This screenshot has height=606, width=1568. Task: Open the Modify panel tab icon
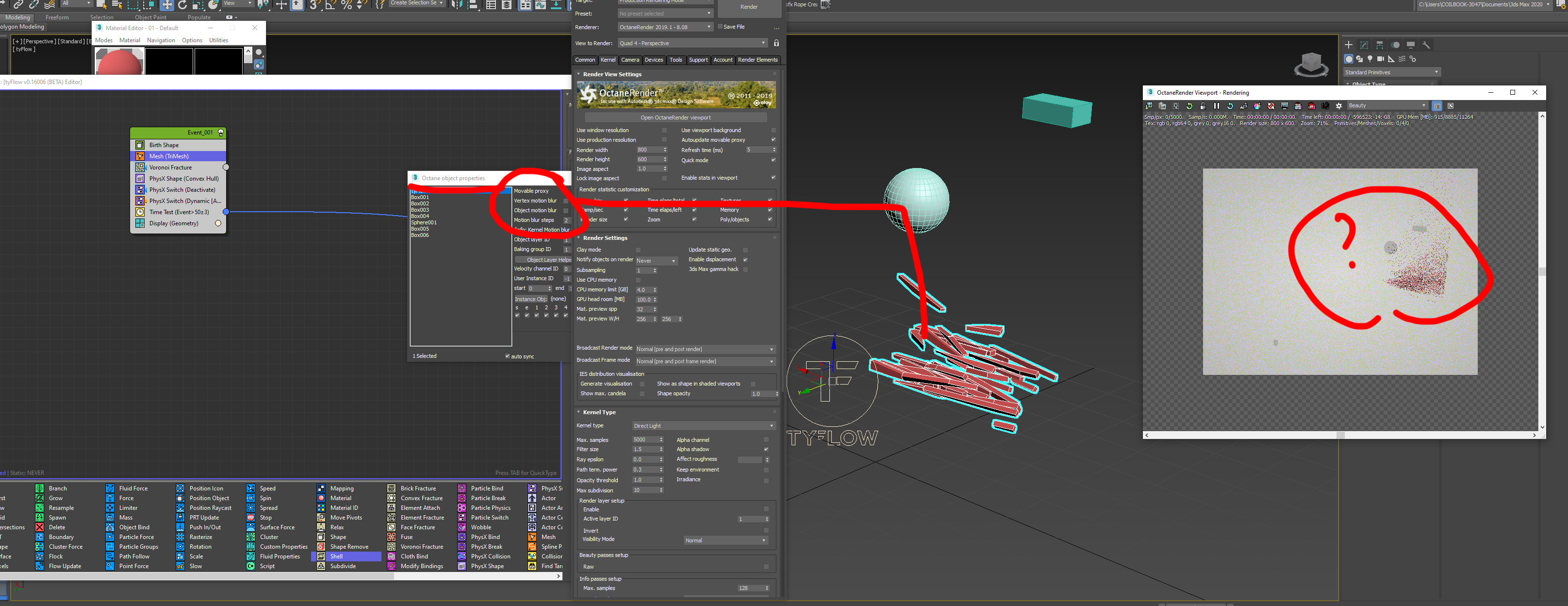(x=1364, y=45)
